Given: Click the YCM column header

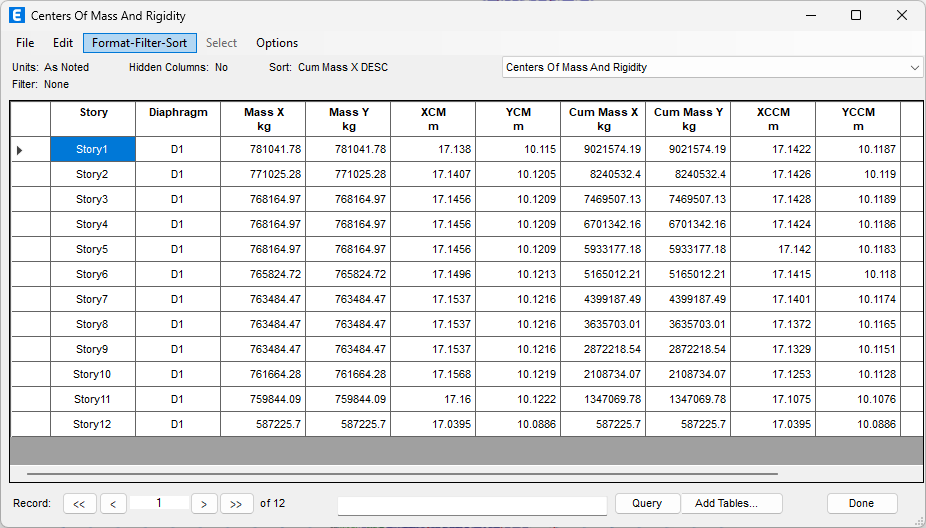Looking at the screenshot, I should (x=519, y=119).
